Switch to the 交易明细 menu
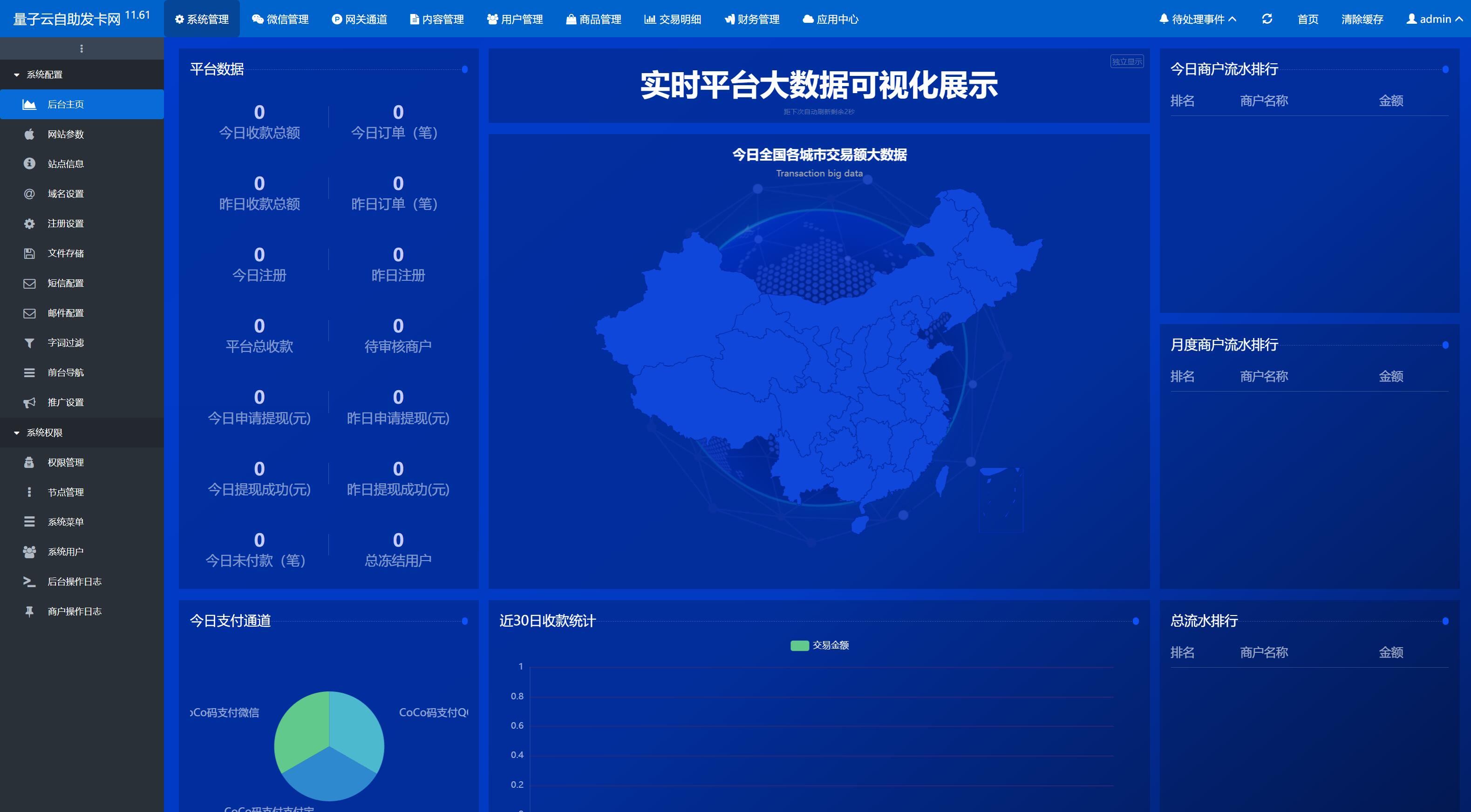Image resolution: width=1471 pixels, height=812 pixels. click(673, 19)
